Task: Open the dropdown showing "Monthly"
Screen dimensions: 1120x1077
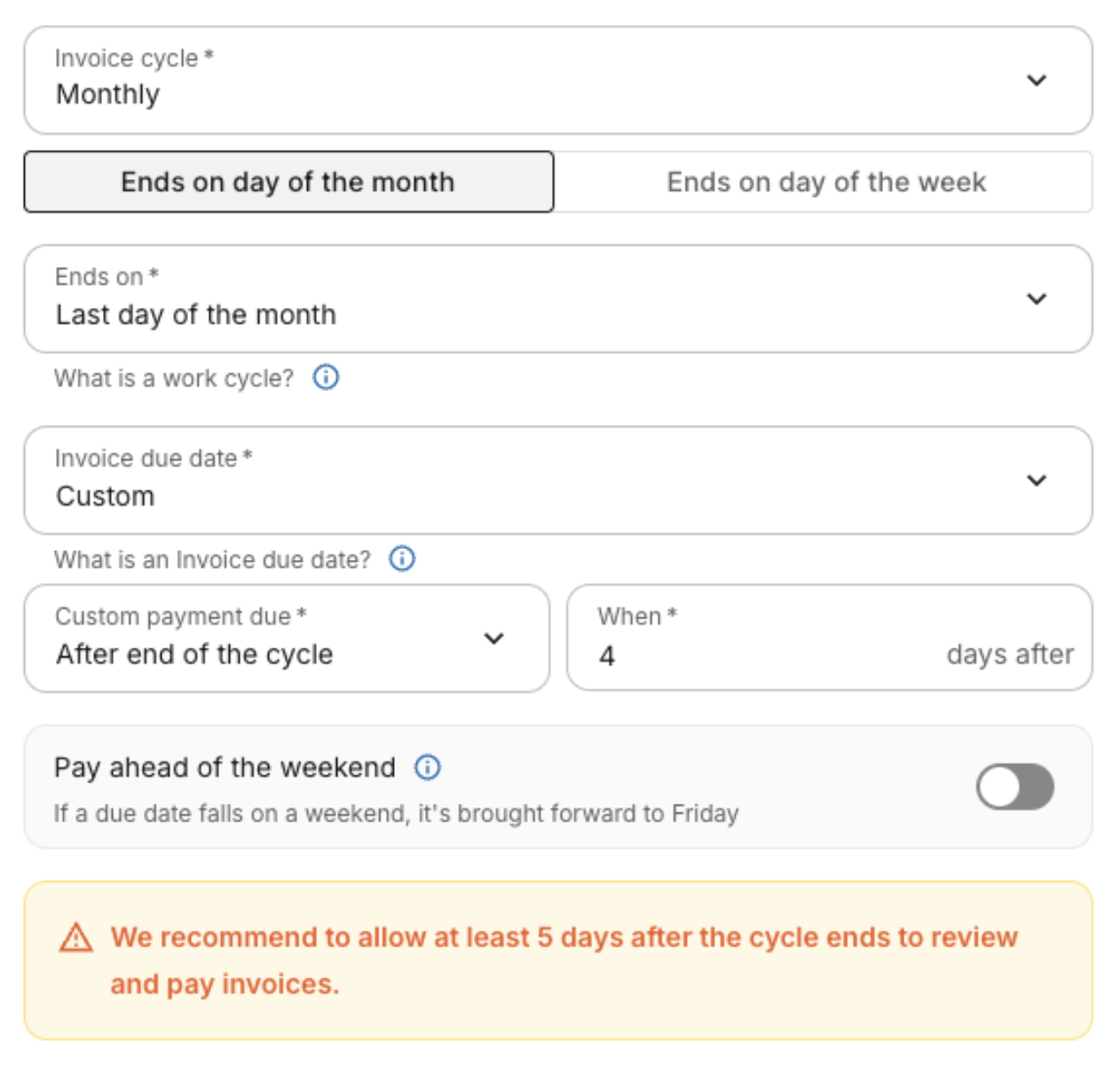Action: 532,81
